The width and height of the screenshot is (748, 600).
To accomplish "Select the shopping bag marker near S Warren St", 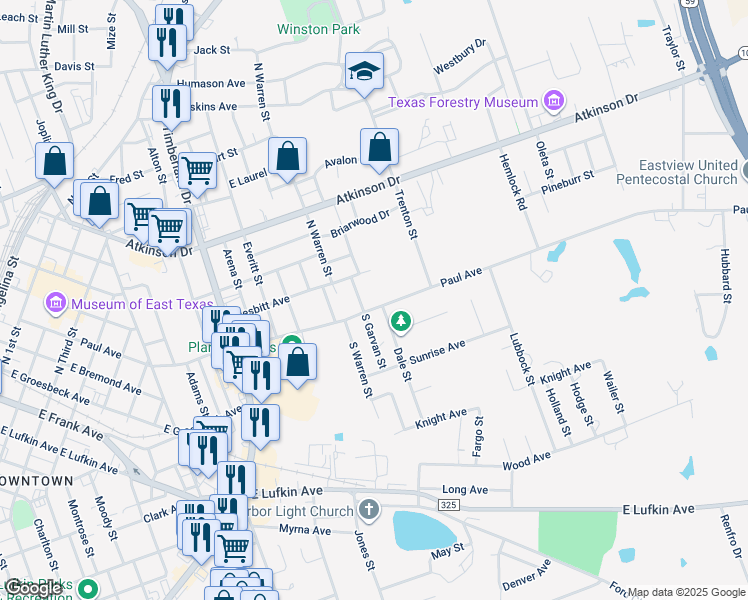I will (x=298, y=363).
